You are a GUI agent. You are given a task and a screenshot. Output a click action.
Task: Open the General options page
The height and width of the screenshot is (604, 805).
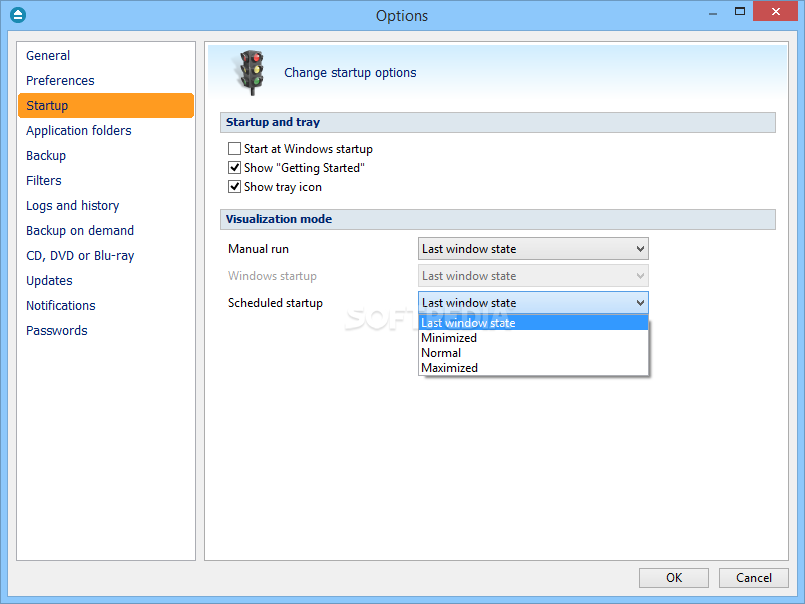tap(106, 55)
